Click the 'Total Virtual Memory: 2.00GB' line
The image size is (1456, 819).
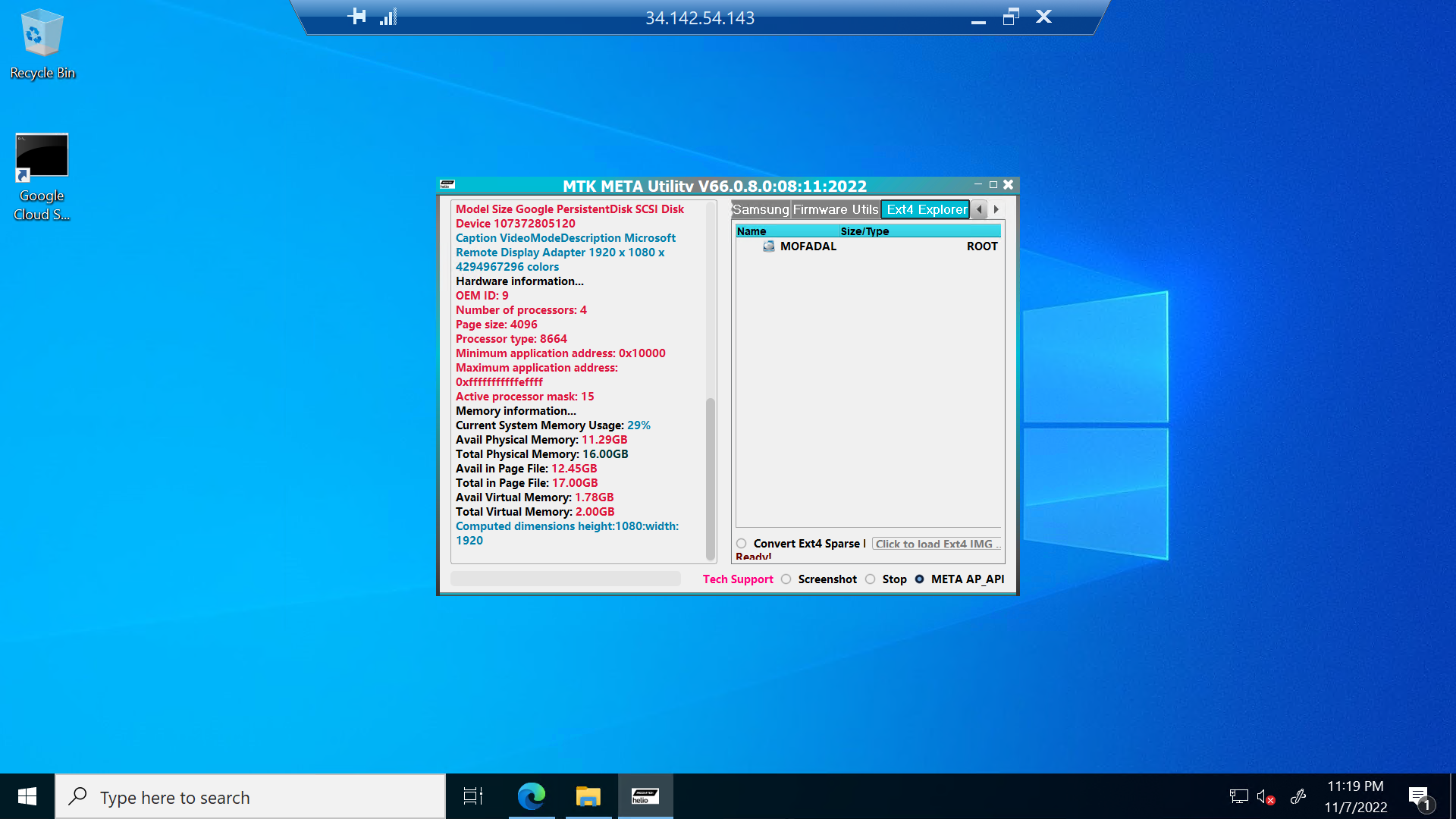535,511
